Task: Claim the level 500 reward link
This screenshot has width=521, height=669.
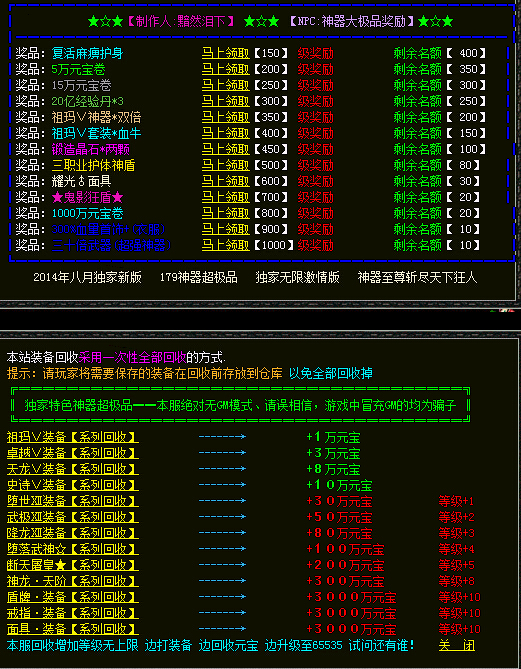Action: tap(226, 166)
